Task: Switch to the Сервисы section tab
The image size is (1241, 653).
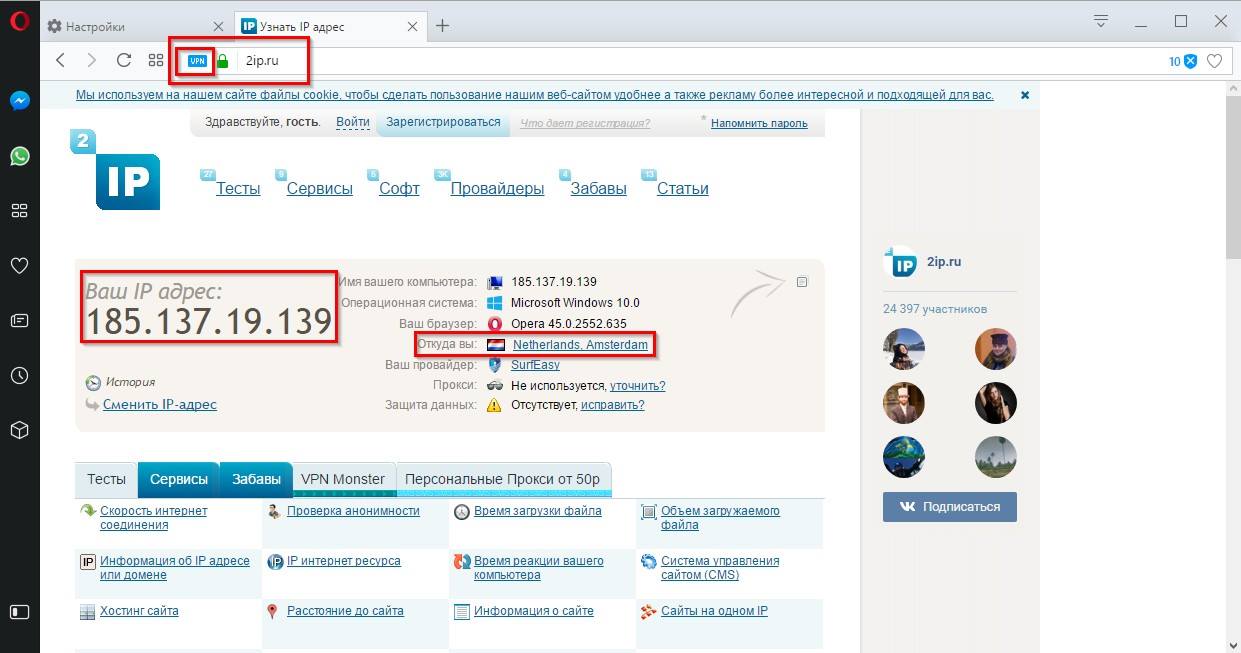Action: [x=179, y=480]
